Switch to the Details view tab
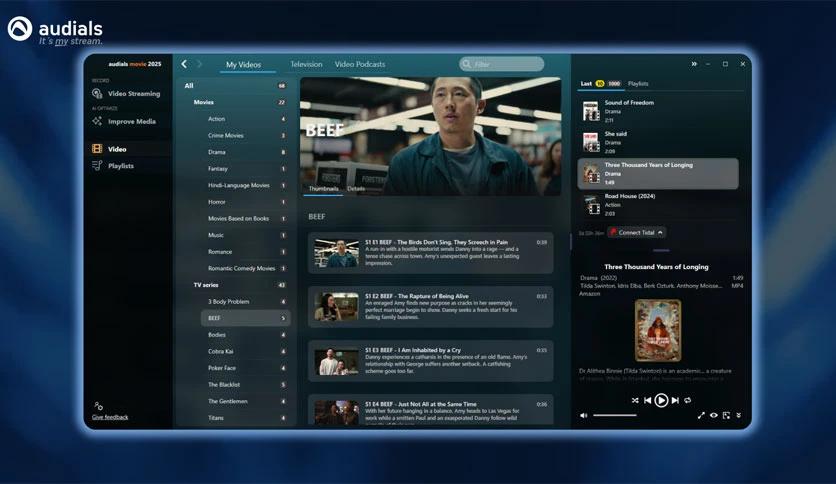Image resolution: width=836 pixels, height=484 pixels. [x=356, y=188]
